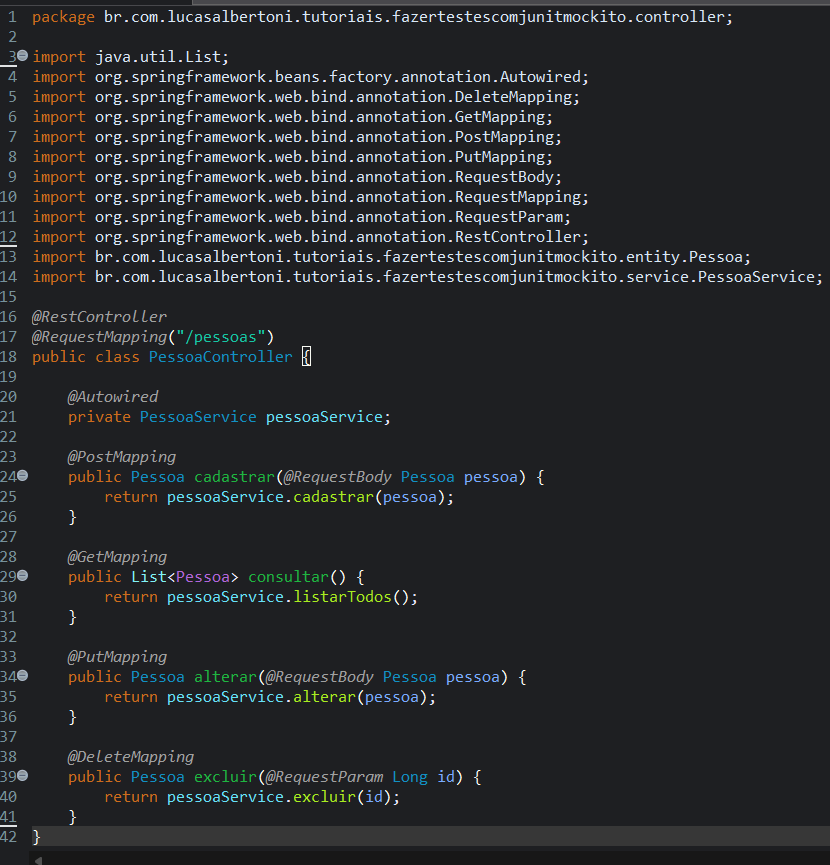Click the @PostMapping annotation

121,457
